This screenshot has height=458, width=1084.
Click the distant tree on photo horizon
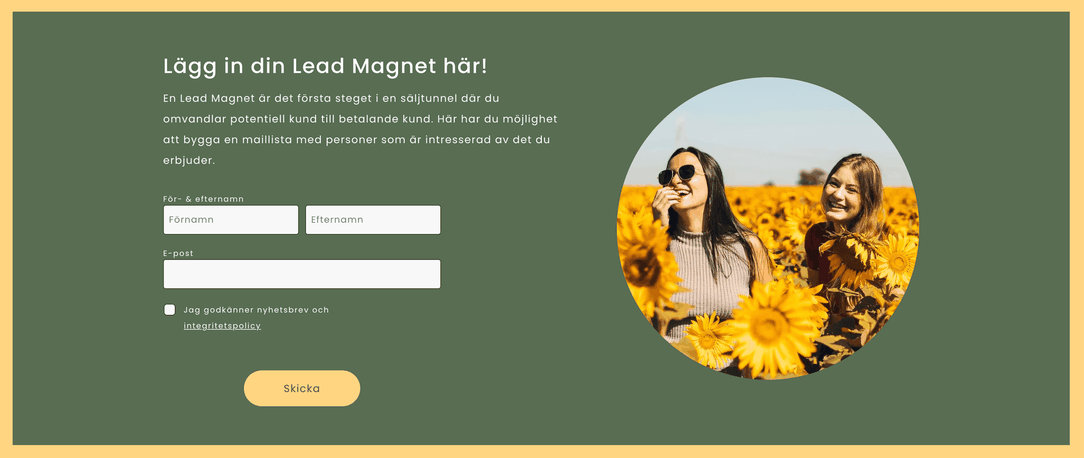(812, 176)
